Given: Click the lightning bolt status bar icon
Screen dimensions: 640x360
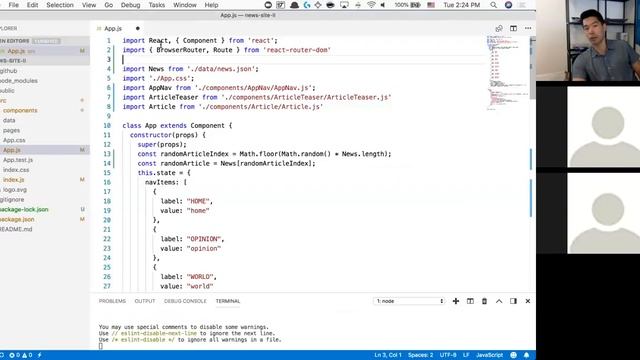Looking at the screenshot, I should pyautogui.click(x=40, y=355).
